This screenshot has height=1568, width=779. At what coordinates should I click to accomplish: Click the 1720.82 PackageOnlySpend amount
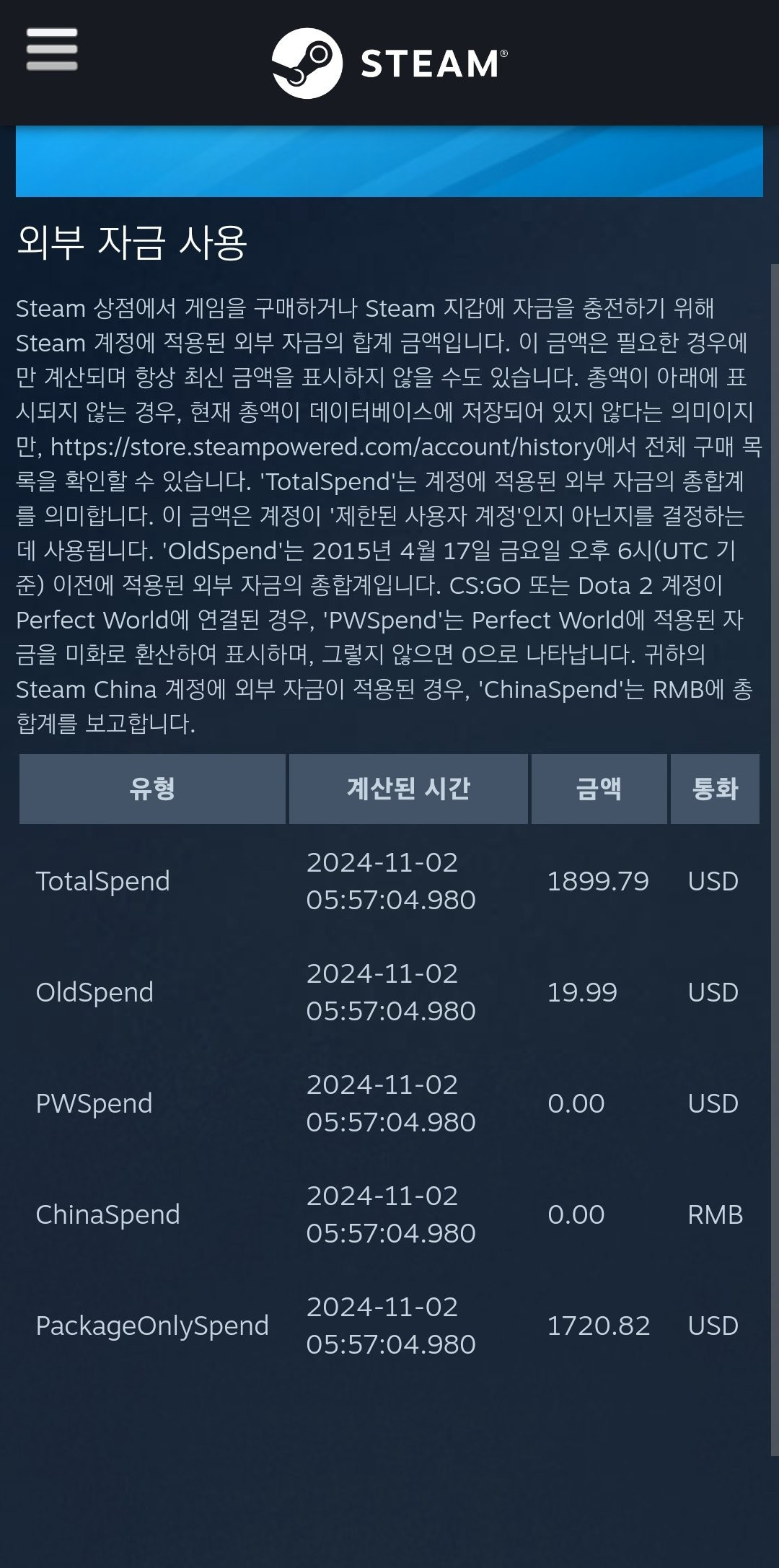tap(599, 1326)
